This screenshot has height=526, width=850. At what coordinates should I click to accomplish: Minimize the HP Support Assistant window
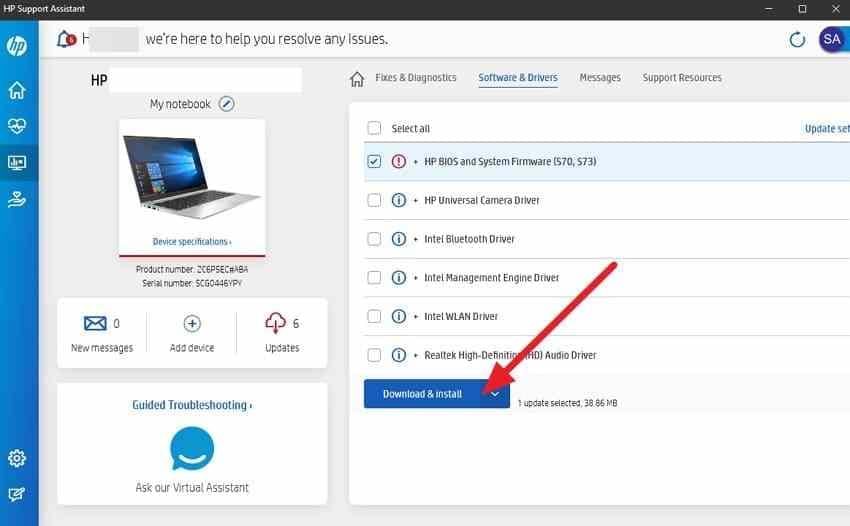pyautogui.click(x=769, y=9)
